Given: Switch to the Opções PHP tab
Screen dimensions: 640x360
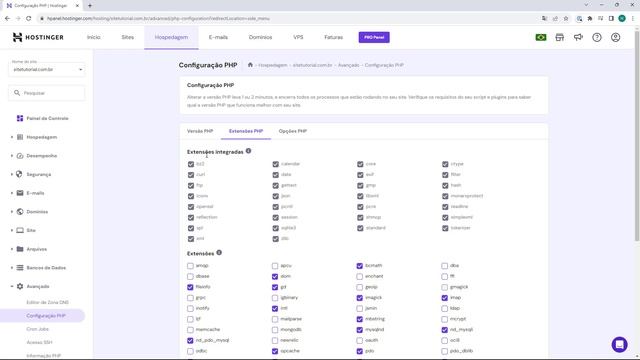Looking at the screenshot, I should pos(293,131).
